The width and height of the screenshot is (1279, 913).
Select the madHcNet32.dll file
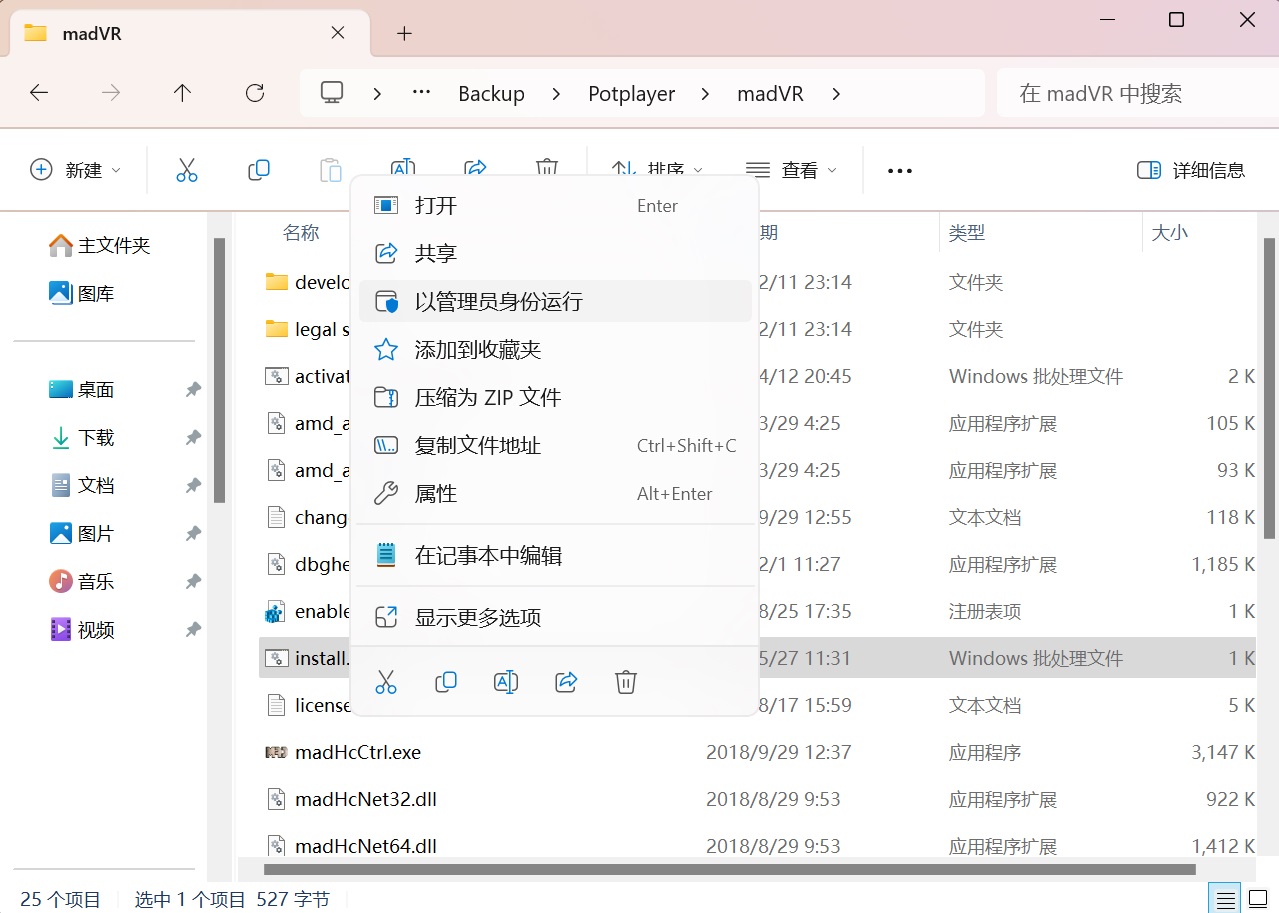[366, 799]
